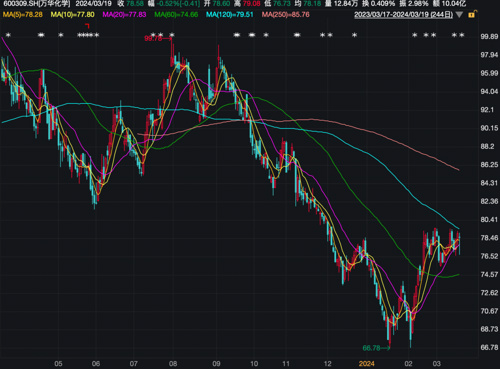Click the orange 2024 year label on time axis
This screenshot has height=369, width=500.
pyautogui.click(x=366, y=363)
